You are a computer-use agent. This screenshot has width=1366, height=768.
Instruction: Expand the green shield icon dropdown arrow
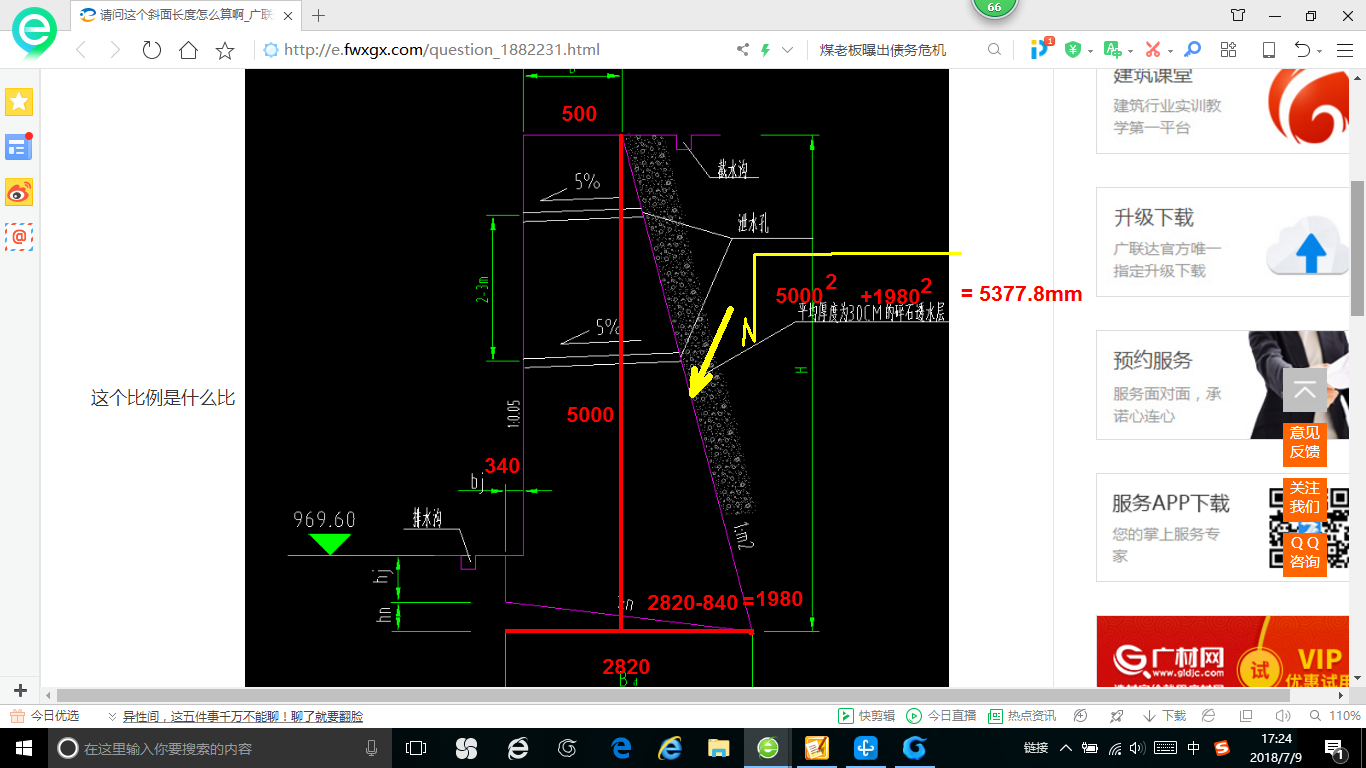pyautogui.click(x=1090, y=50)
